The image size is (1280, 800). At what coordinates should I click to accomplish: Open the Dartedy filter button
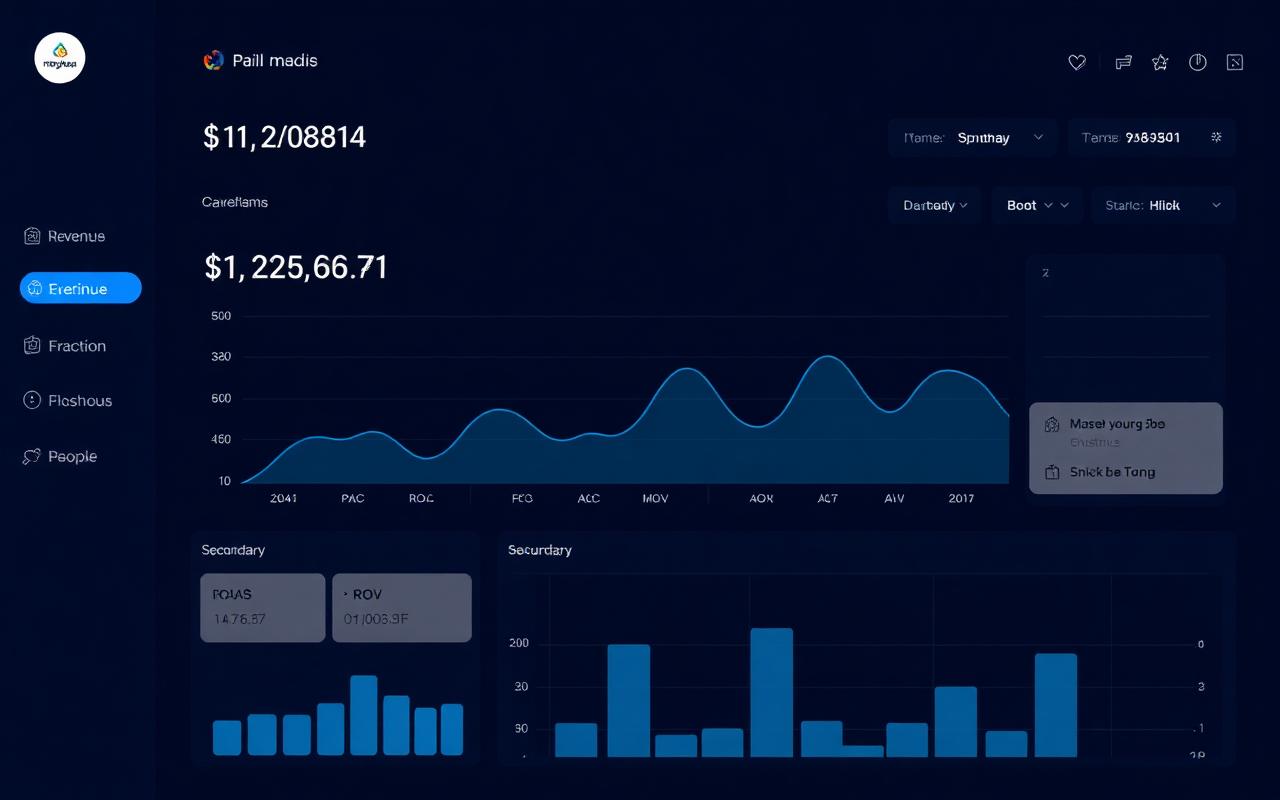[934, 205]
